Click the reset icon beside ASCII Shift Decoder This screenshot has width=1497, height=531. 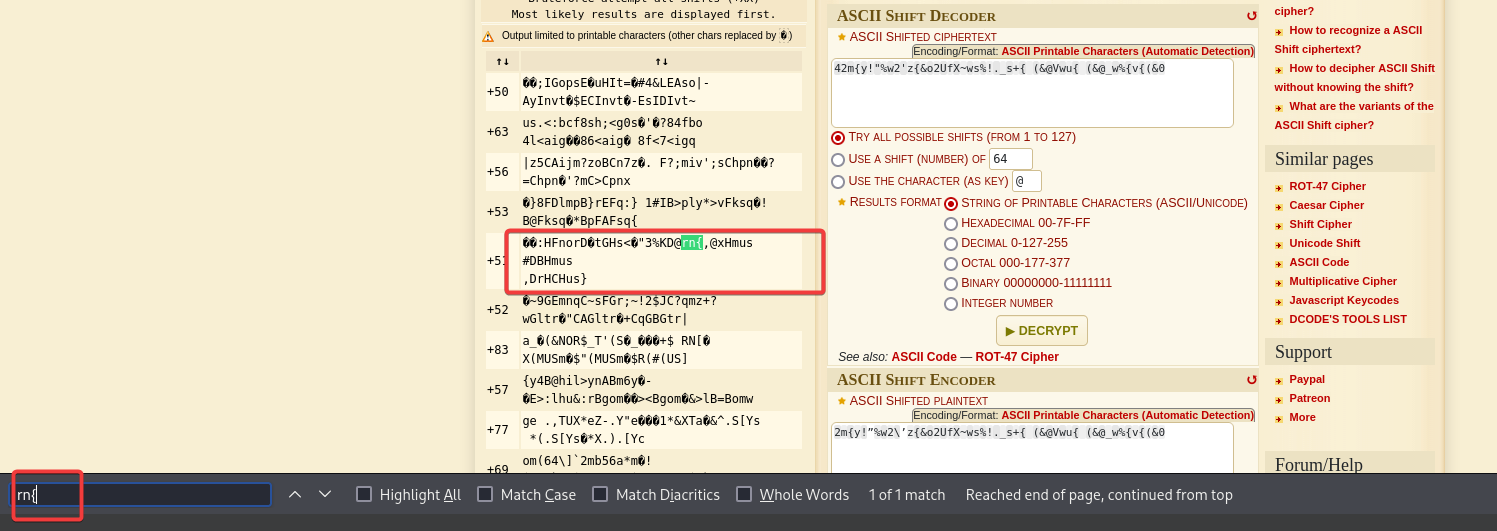[1251, 16]
